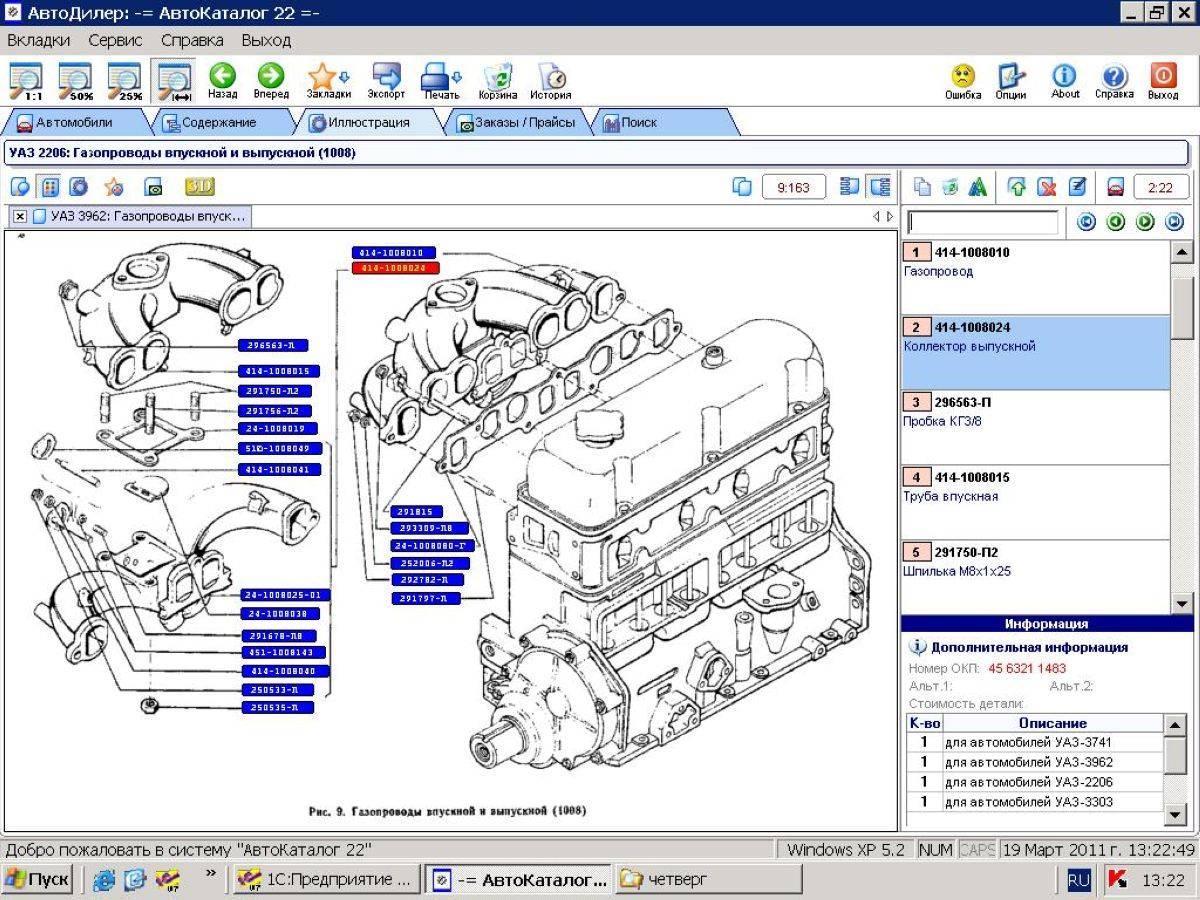1200x900 pixels.
Task: Click the red 414-1008024 label on diagram
Action: (x=394, y=269)
